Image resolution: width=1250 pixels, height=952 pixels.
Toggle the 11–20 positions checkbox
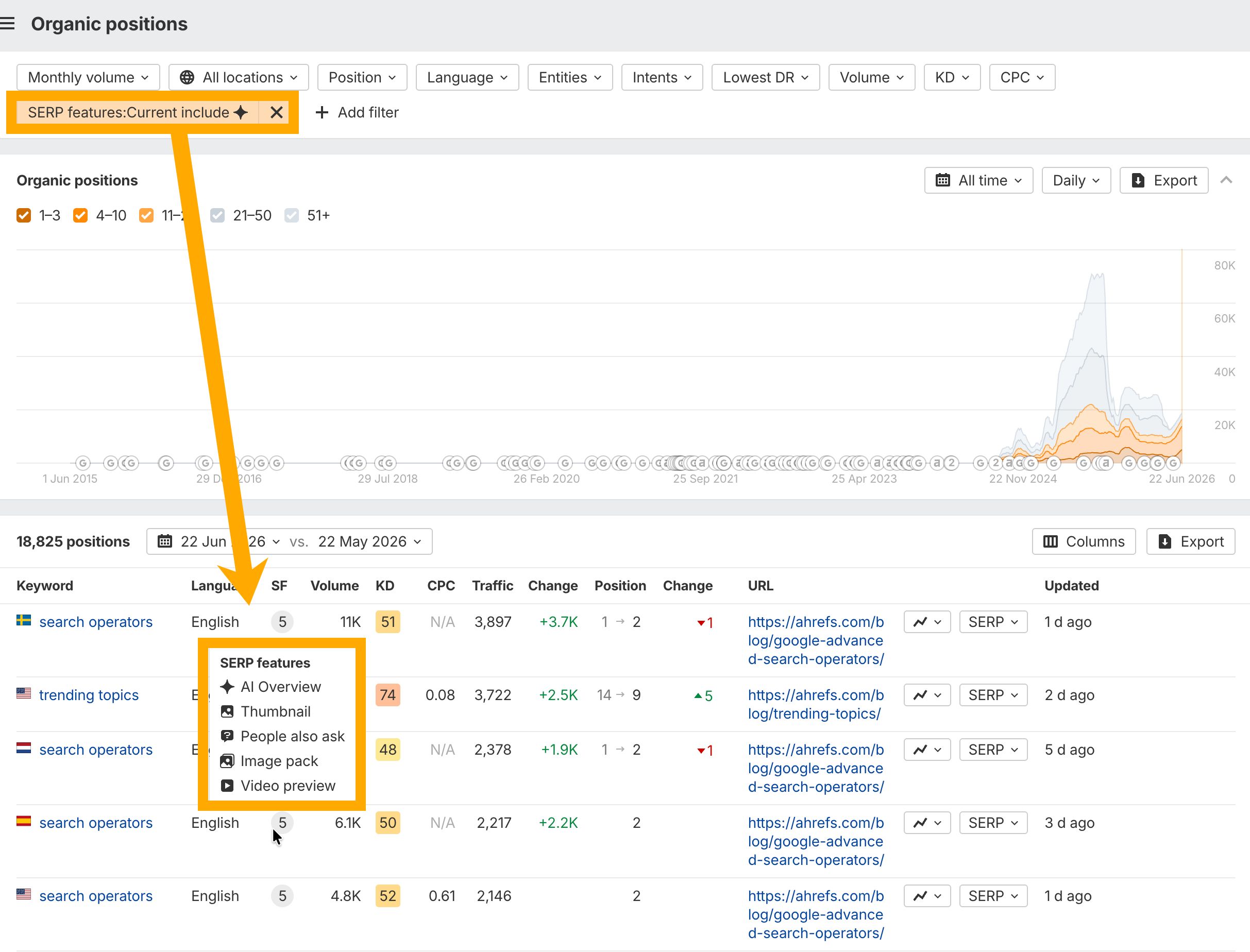click(x=146, y=215)
